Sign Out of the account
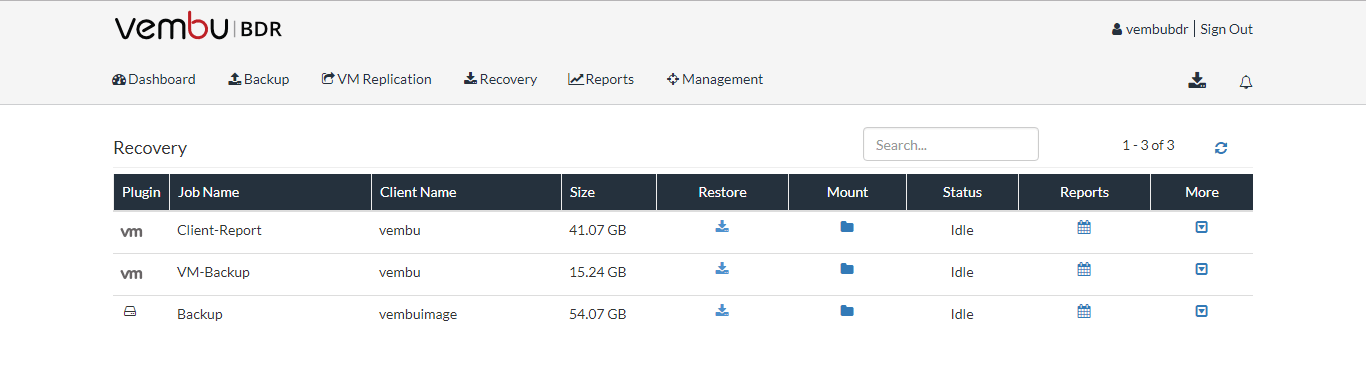 1226,29
